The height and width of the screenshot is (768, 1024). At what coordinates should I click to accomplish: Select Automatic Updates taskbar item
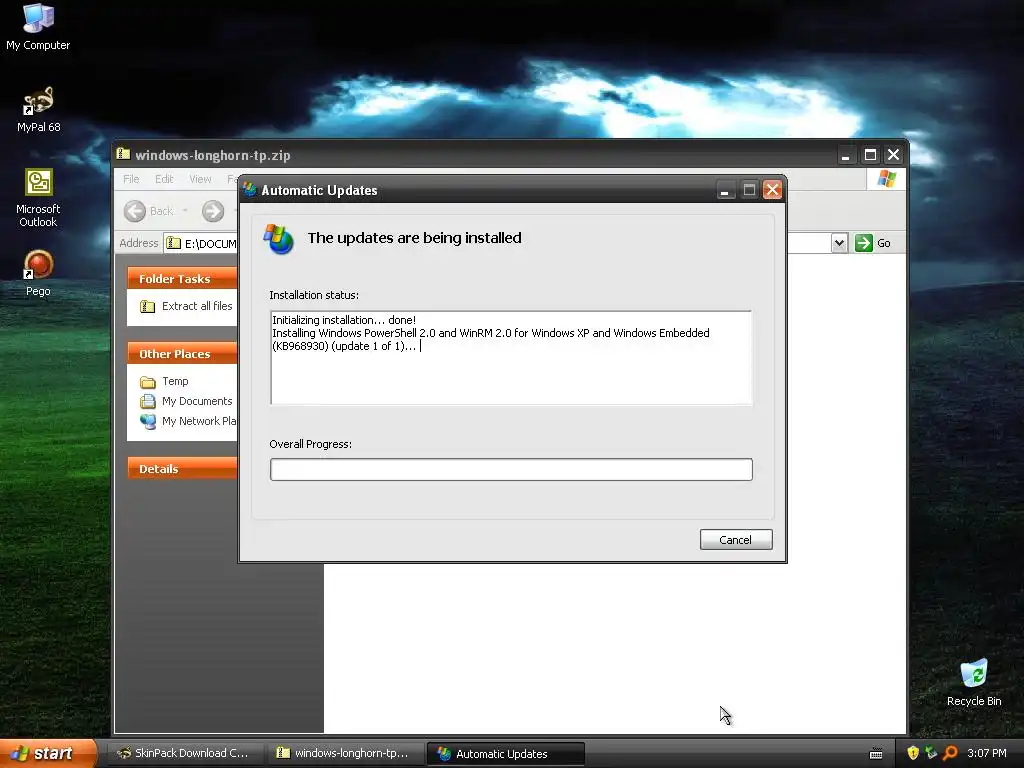coord(505,754)
